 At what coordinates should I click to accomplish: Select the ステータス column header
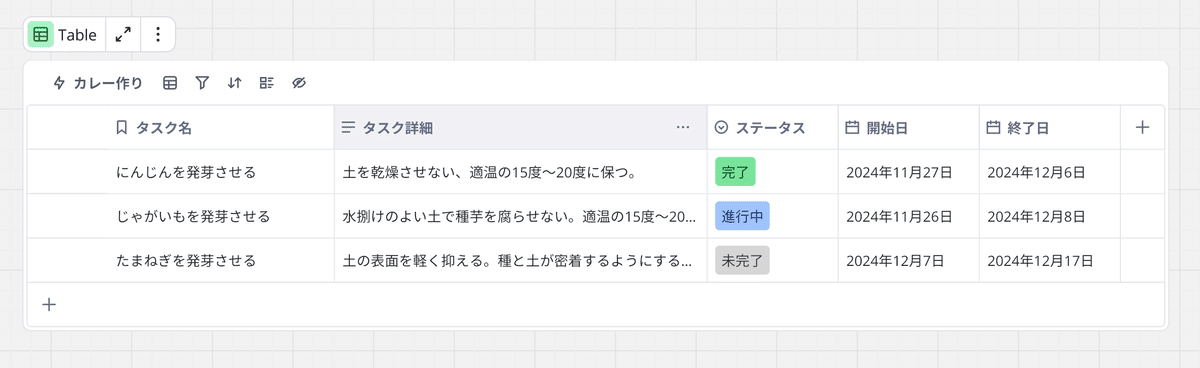[772, 127]
